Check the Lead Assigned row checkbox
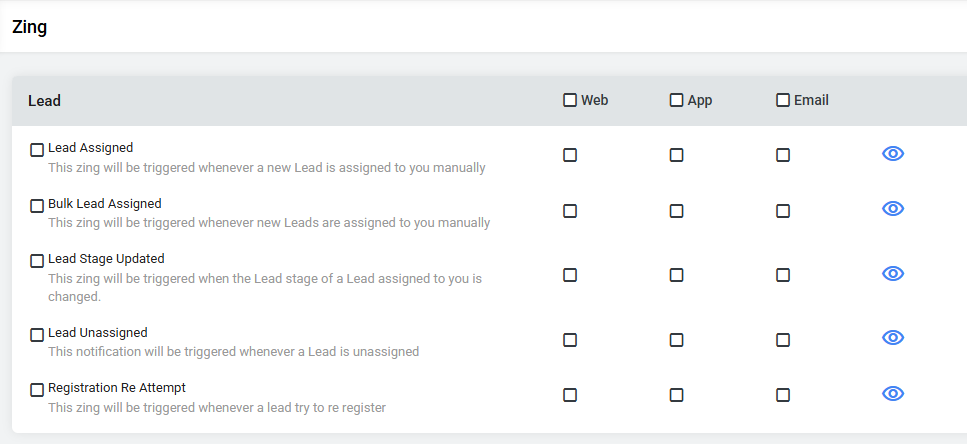The width and height of the screenshot is (967, 444). click(x=37, y=150)
